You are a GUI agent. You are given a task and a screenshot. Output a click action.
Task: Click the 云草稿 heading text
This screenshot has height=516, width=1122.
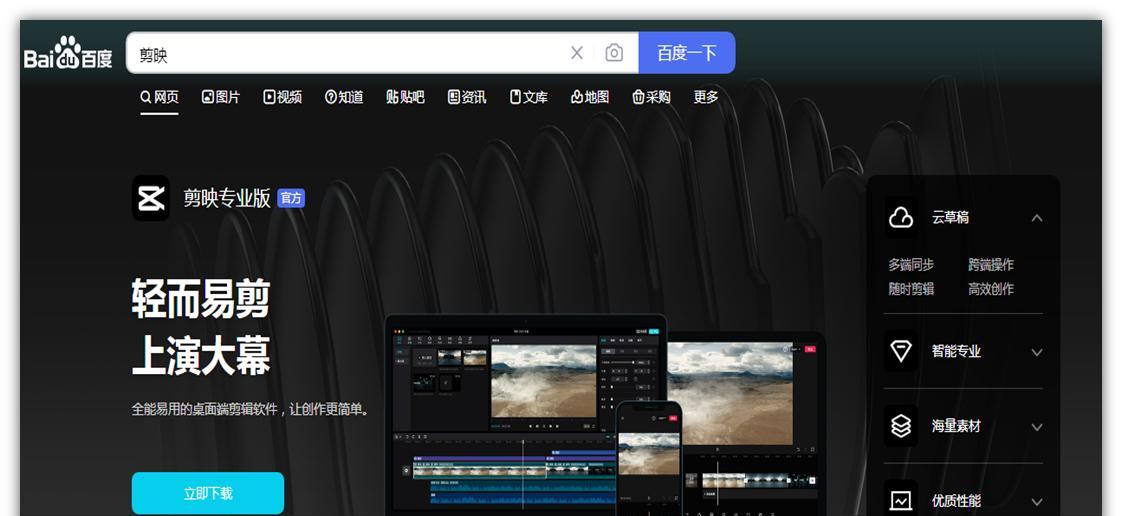pos(950,218)
